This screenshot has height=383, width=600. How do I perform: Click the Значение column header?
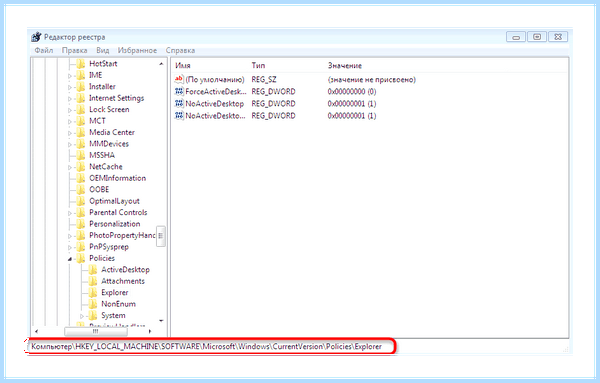(x=345, y=65)
